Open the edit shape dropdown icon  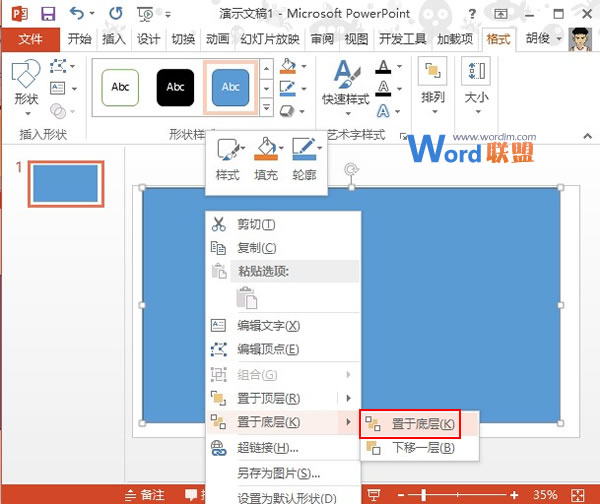coord(62,66)
